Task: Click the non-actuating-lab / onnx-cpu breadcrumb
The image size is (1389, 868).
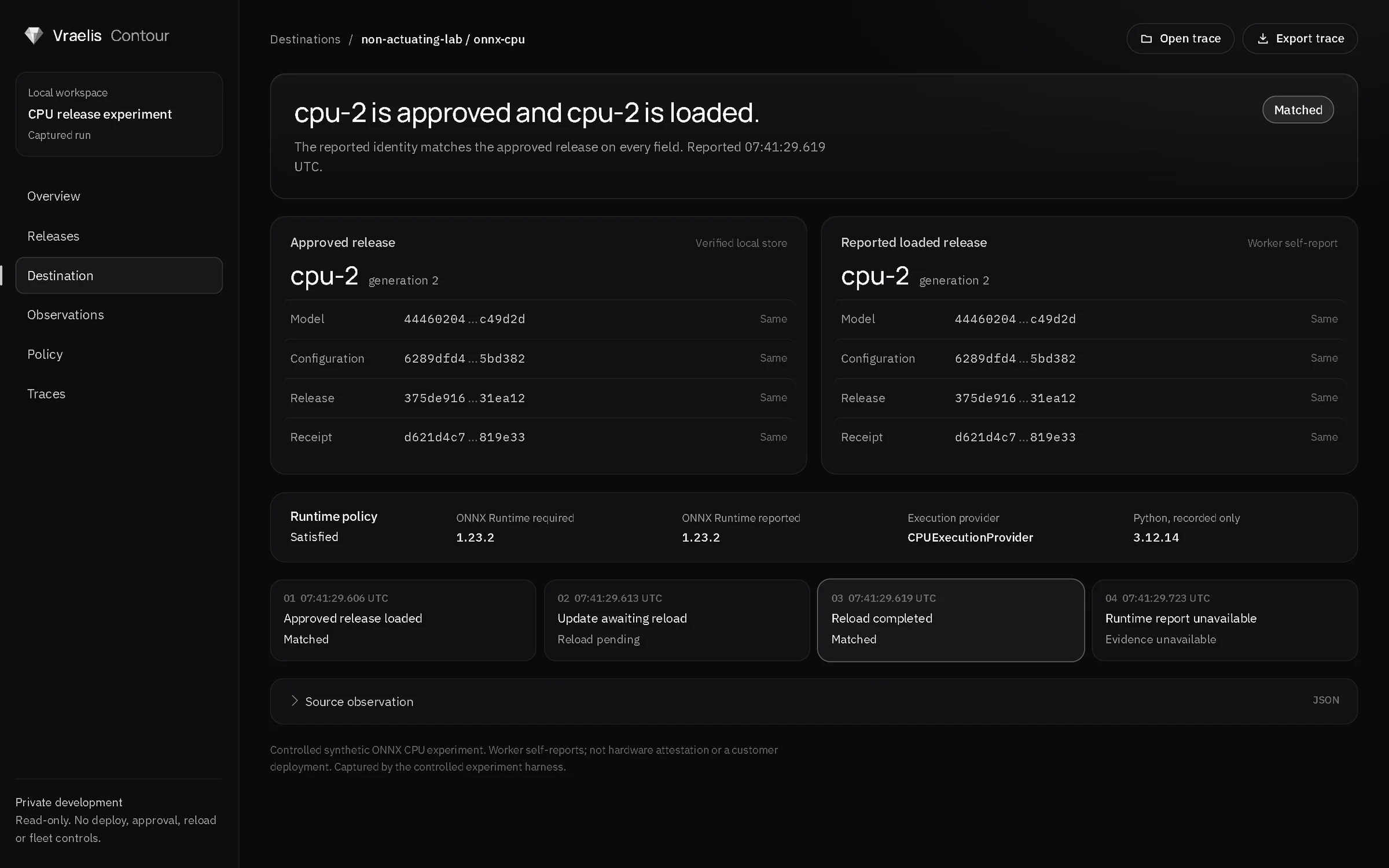Action: coord(443,39)
